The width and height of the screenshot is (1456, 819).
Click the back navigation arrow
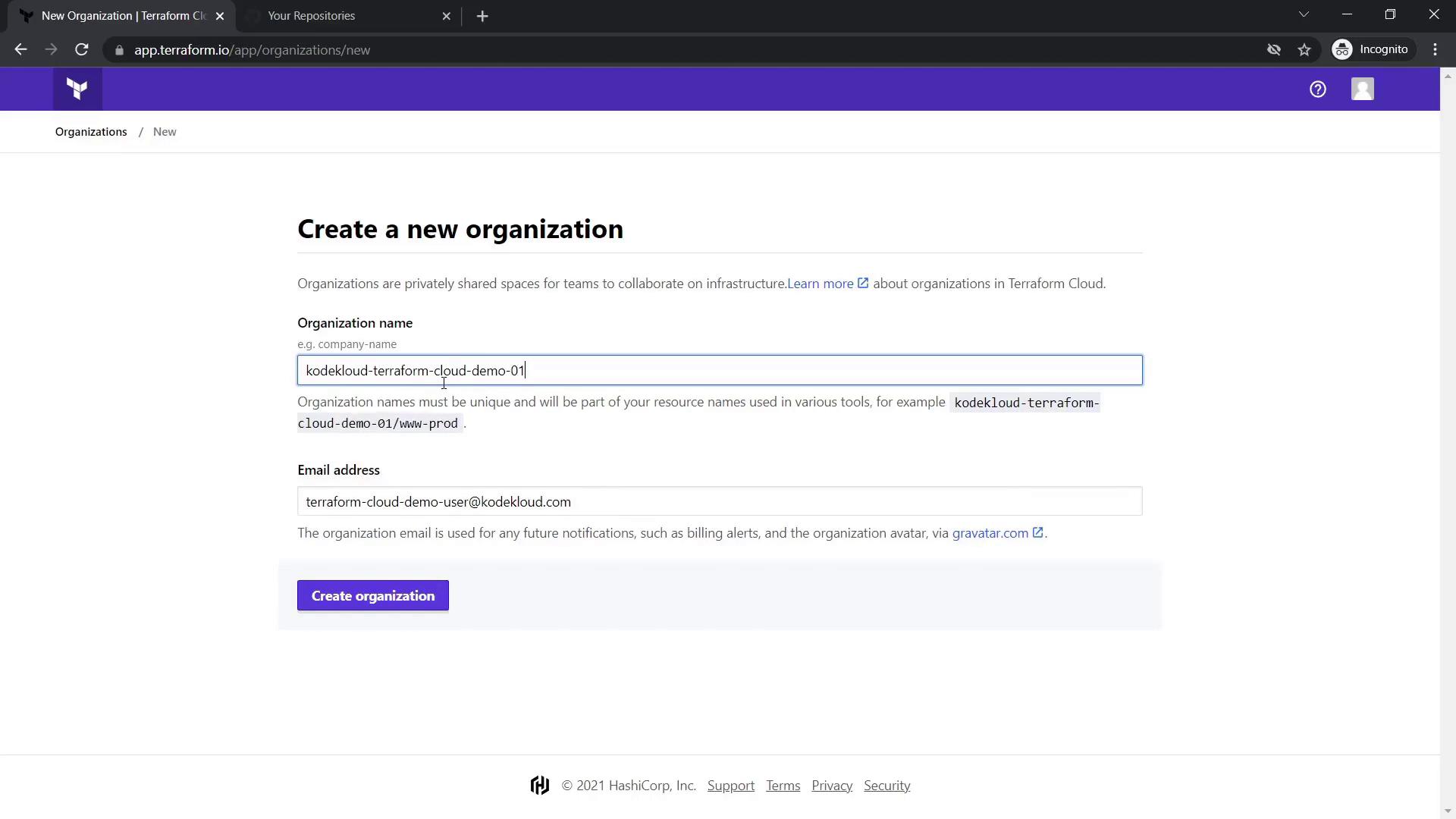point(20,50)
